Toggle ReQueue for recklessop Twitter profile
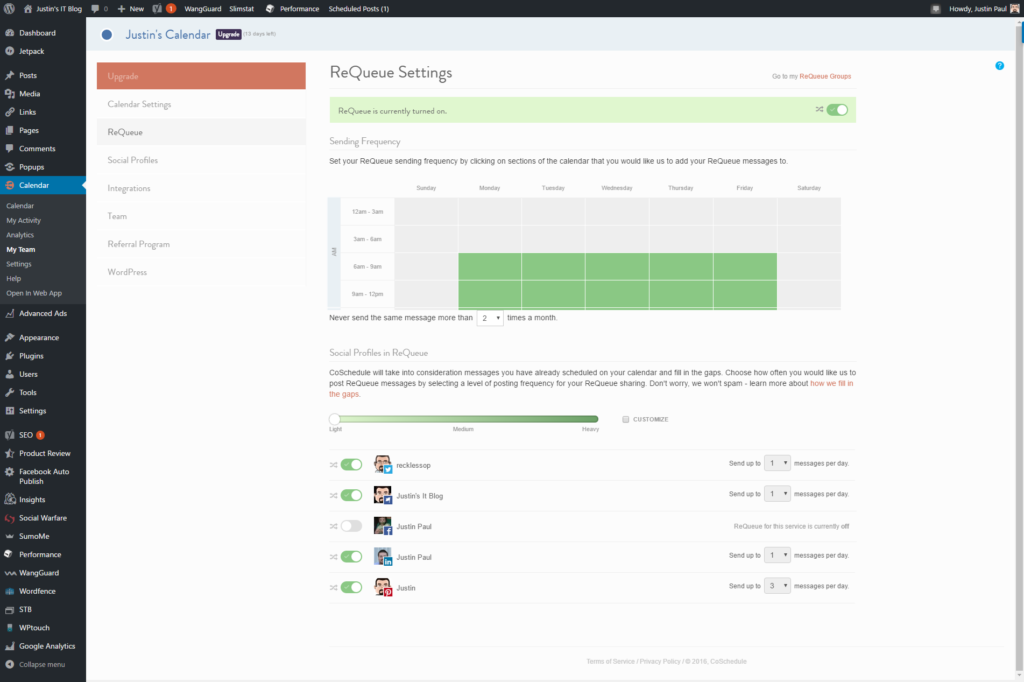This screenshot has width=1024, height=682. [x=351, y=464]
